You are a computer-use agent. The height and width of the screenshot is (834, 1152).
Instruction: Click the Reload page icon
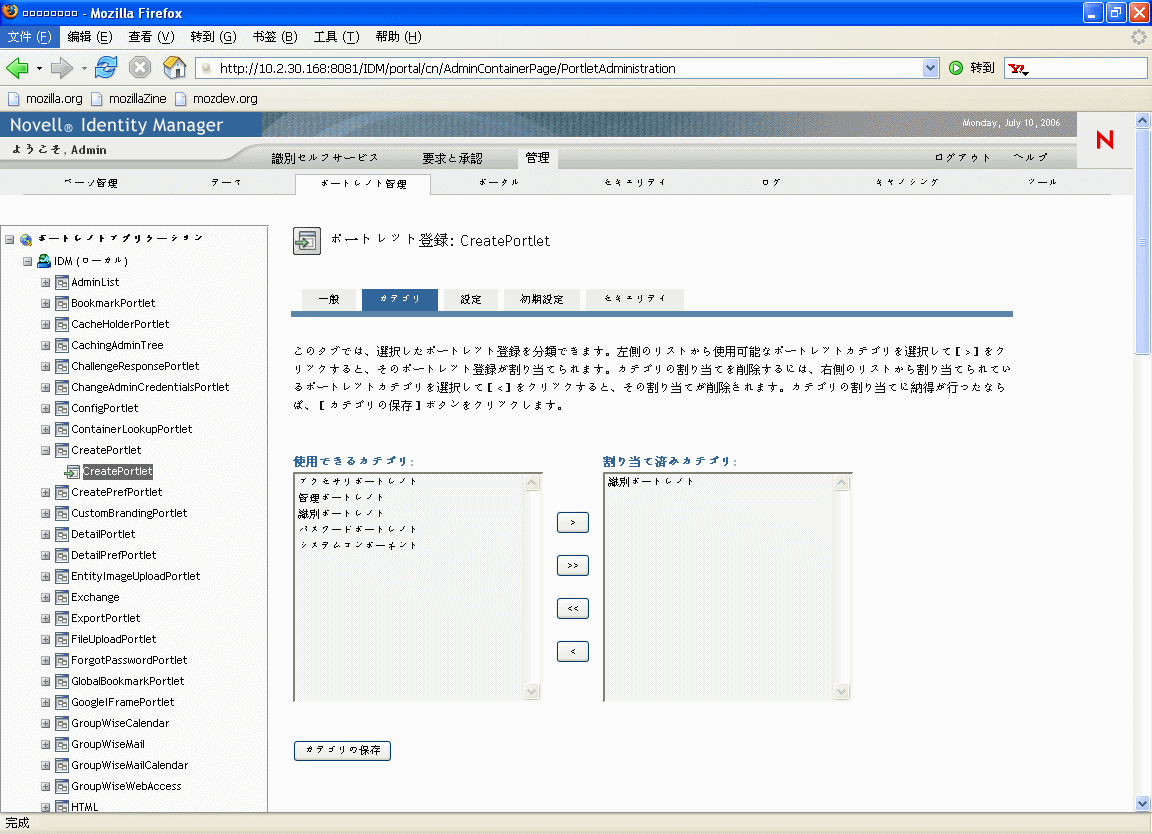tap(106, 68)
